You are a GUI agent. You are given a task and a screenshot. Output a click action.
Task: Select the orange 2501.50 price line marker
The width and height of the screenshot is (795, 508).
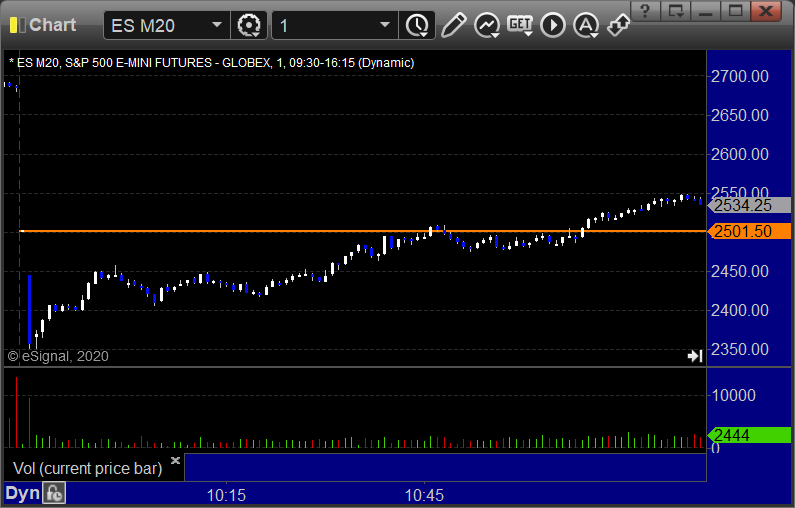750,232
